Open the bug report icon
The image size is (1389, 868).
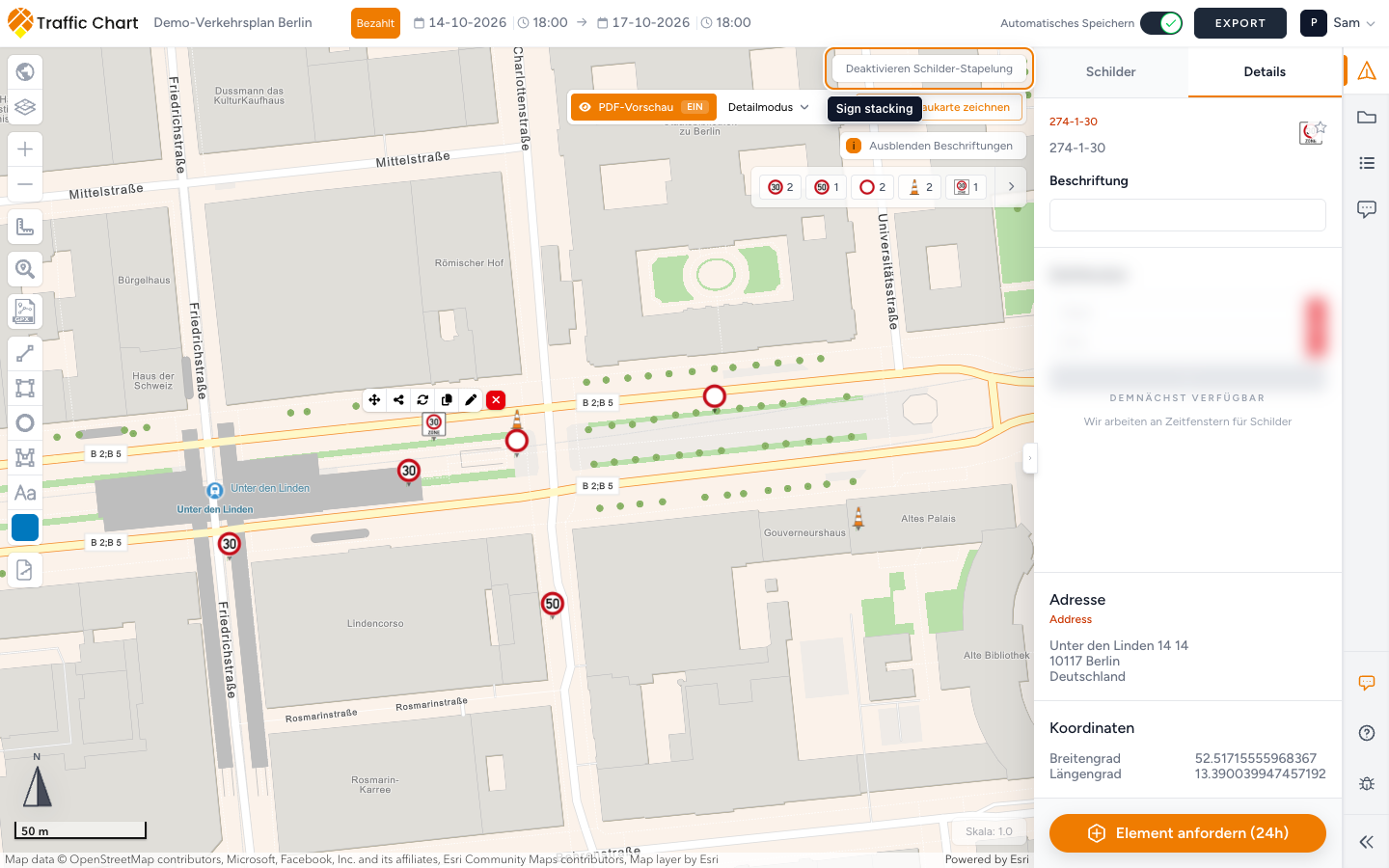(x=1367, y=784)
